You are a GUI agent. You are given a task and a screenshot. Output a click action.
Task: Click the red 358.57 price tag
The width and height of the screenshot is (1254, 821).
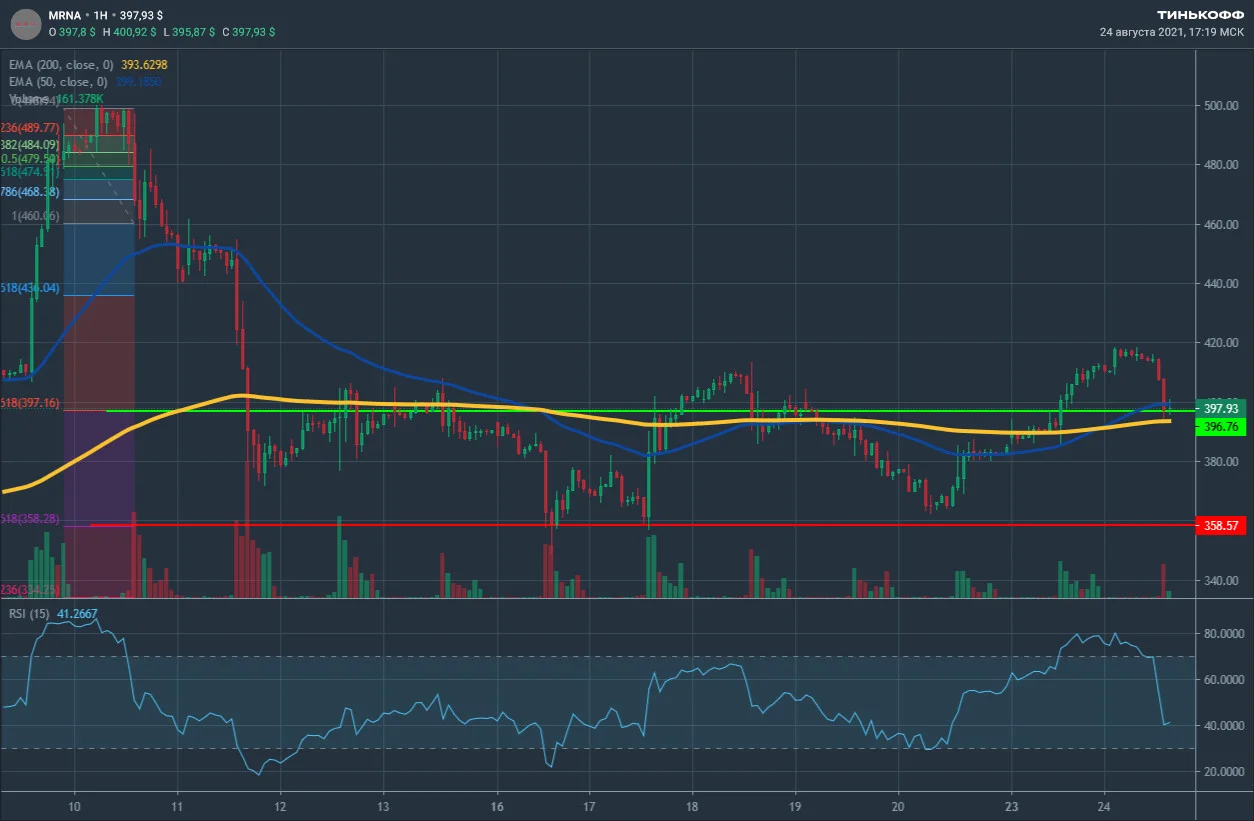pos(1220,525)
